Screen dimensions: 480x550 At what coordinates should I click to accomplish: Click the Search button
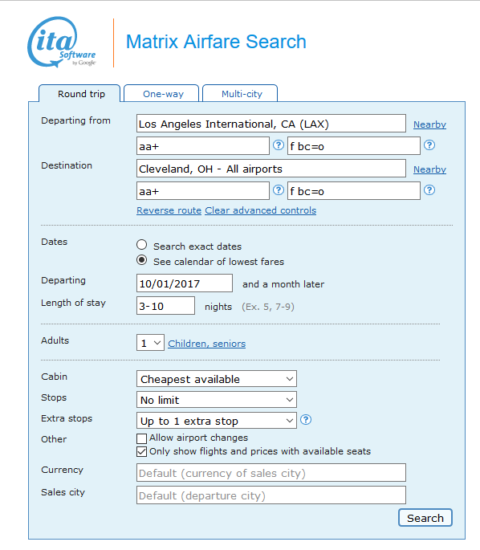[x=425, y=518]
